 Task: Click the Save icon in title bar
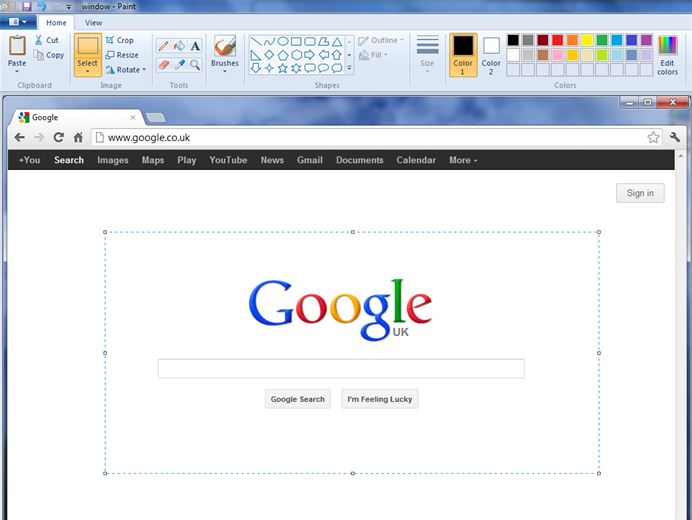26,7
